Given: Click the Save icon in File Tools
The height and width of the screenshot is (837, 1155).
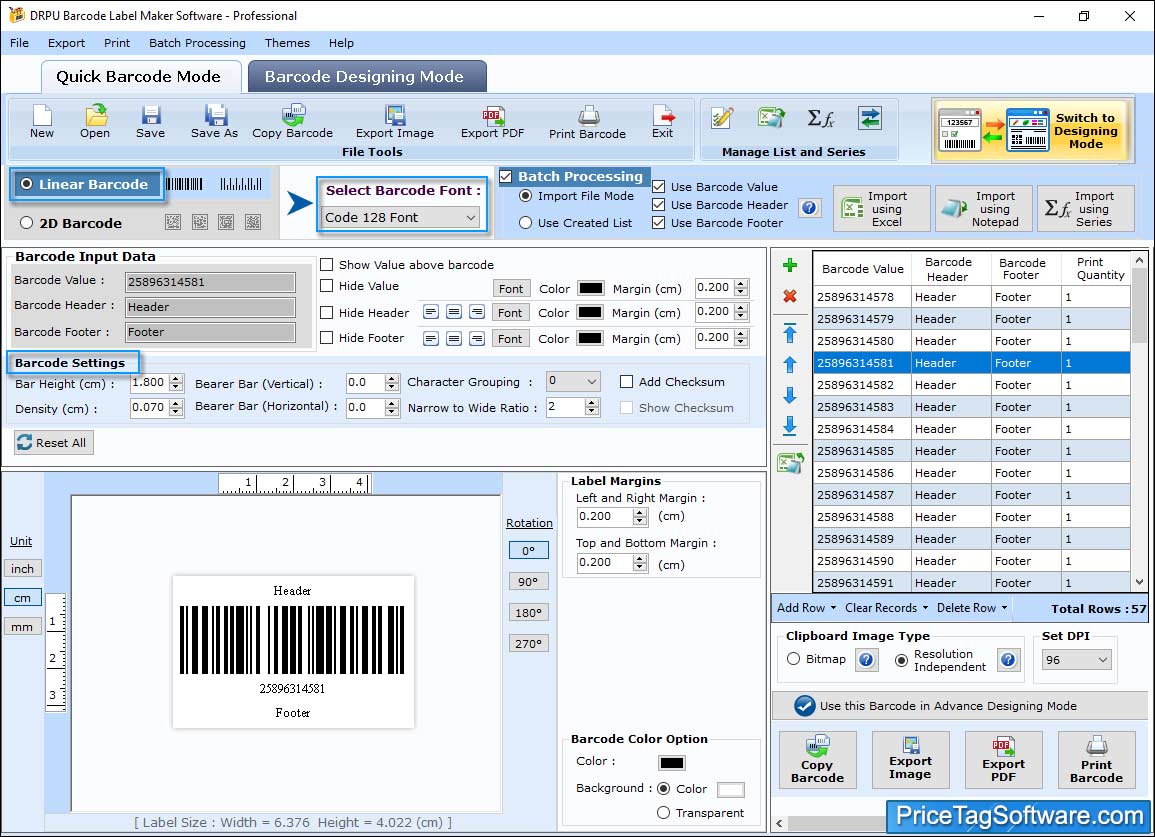Looking at the screenshot, I should click(150, 122).
